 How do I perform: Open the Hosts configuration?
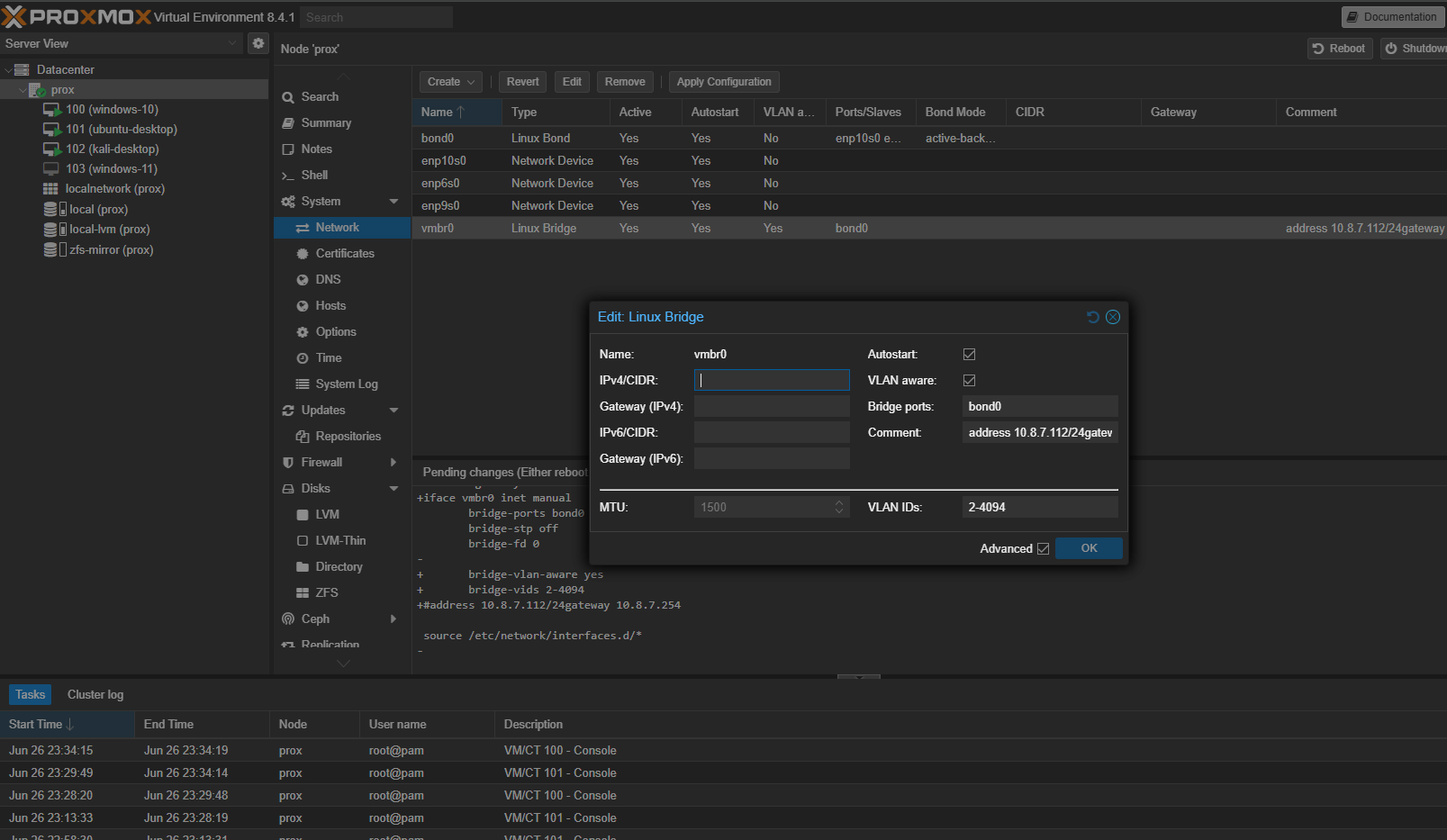click(330, 305)
